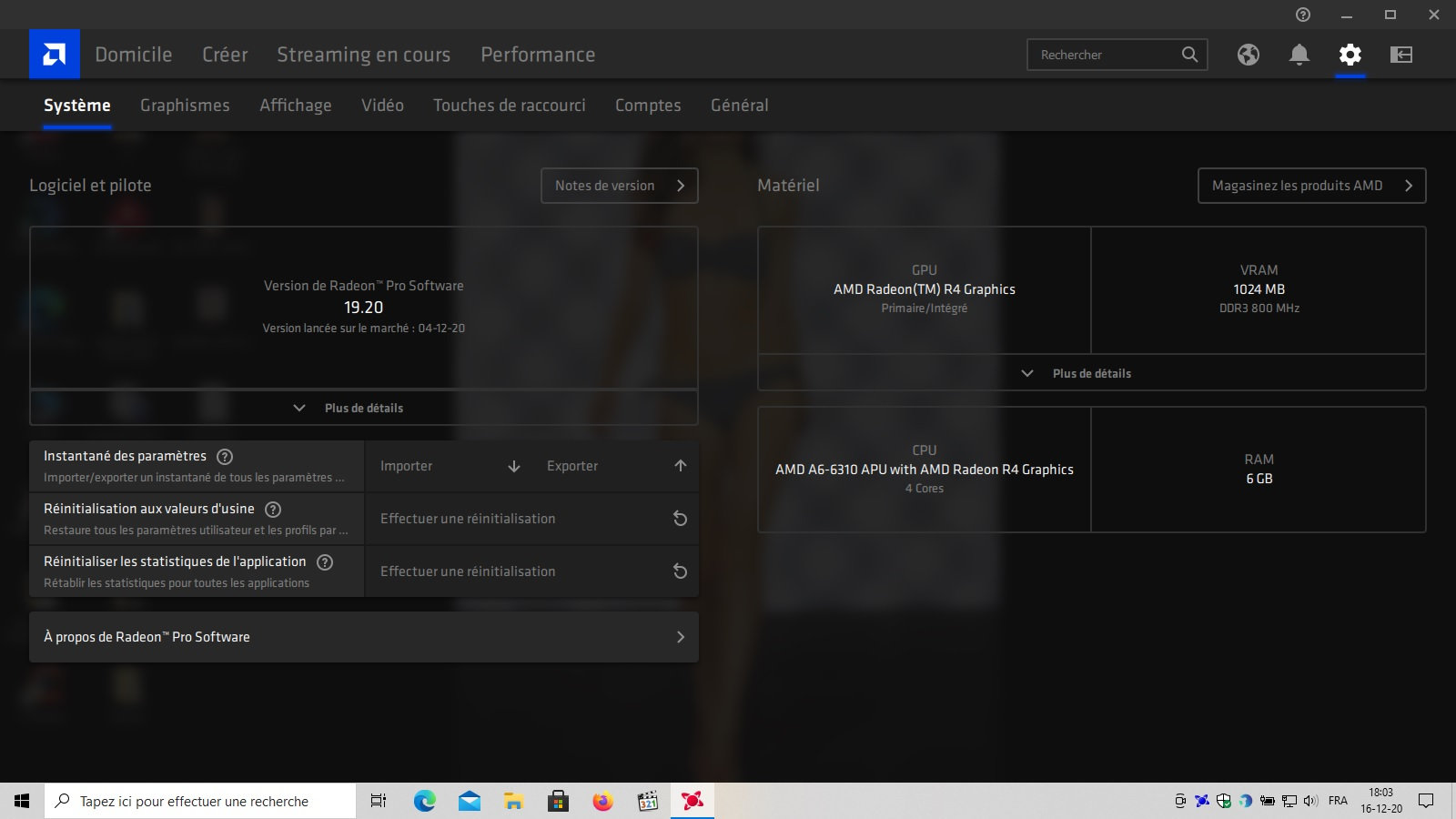Click the AMD Radeon(TM) R4 Graphics text
The width and height of the screenshot is (1456, 819).
coord(925,289)
